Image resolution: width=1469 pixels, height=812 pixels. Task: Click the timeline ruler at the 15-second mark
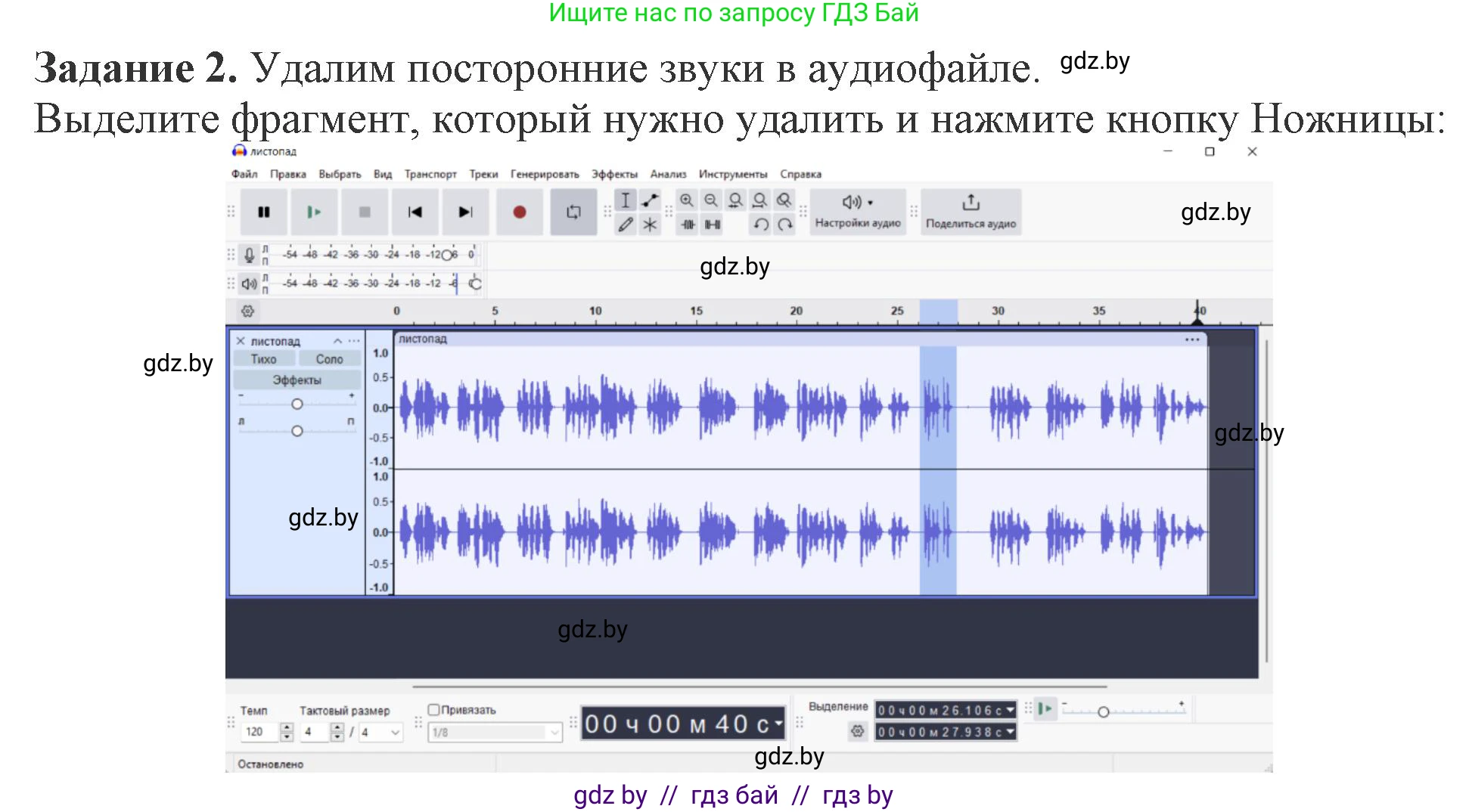696,311
